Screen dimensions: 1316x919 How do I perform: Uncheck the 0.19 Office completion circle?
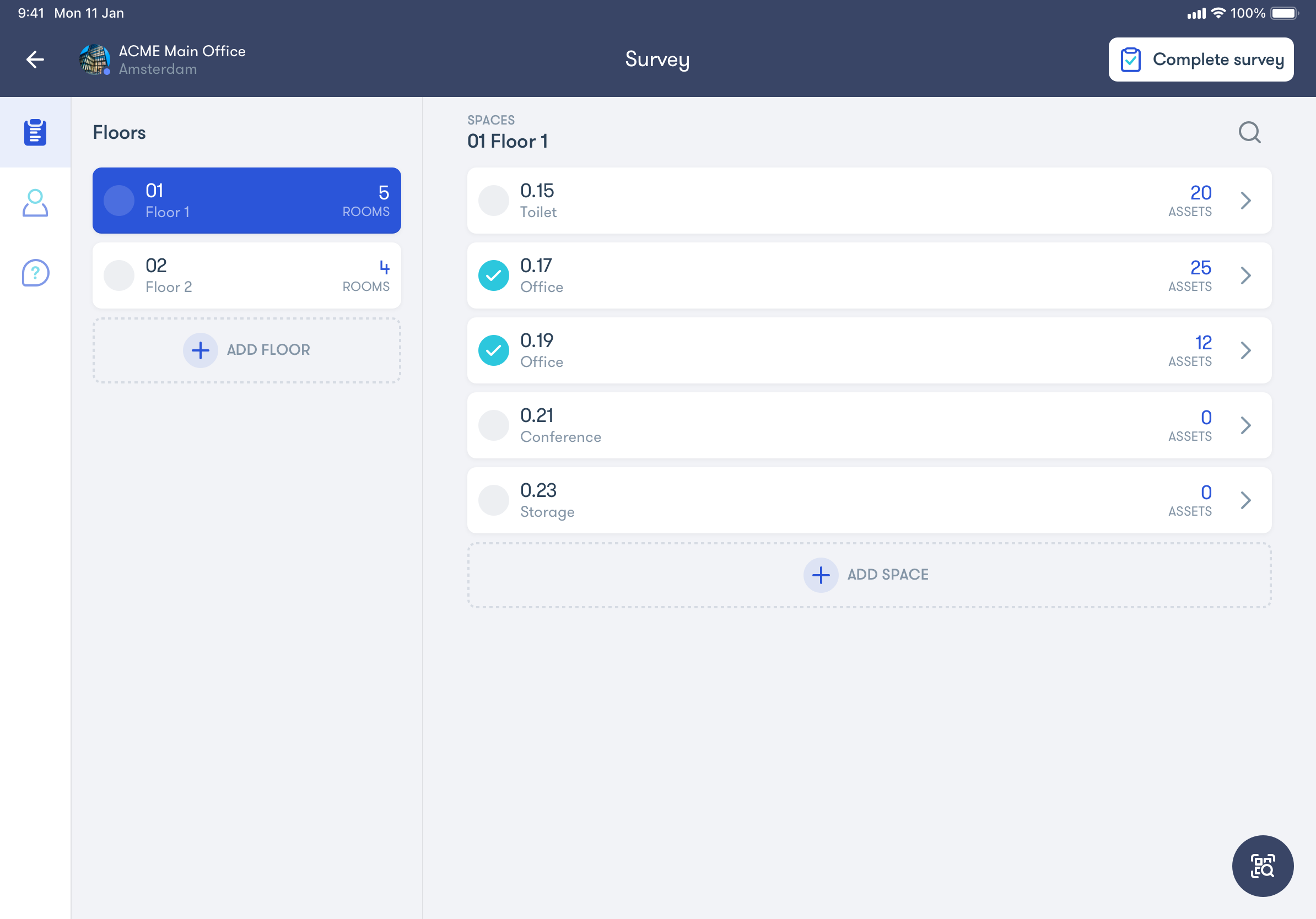494,350
